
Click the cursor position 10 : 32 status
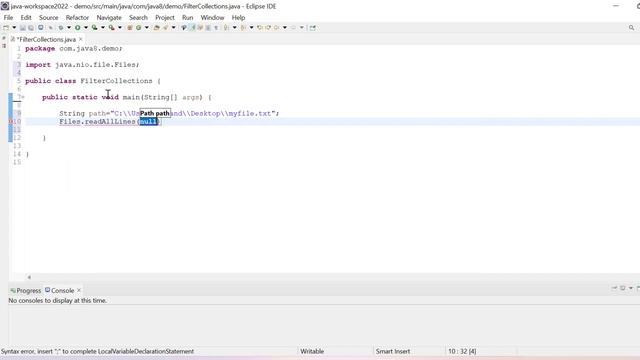[x=462, y=351]
